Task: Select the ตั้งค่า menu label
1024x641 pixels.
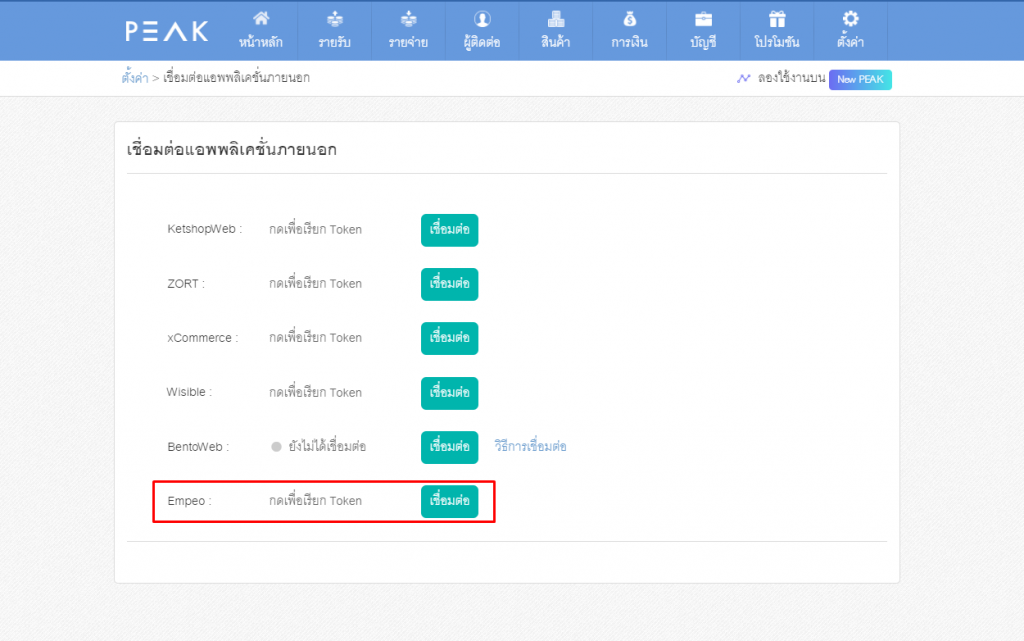Action: tap(850, 42)
